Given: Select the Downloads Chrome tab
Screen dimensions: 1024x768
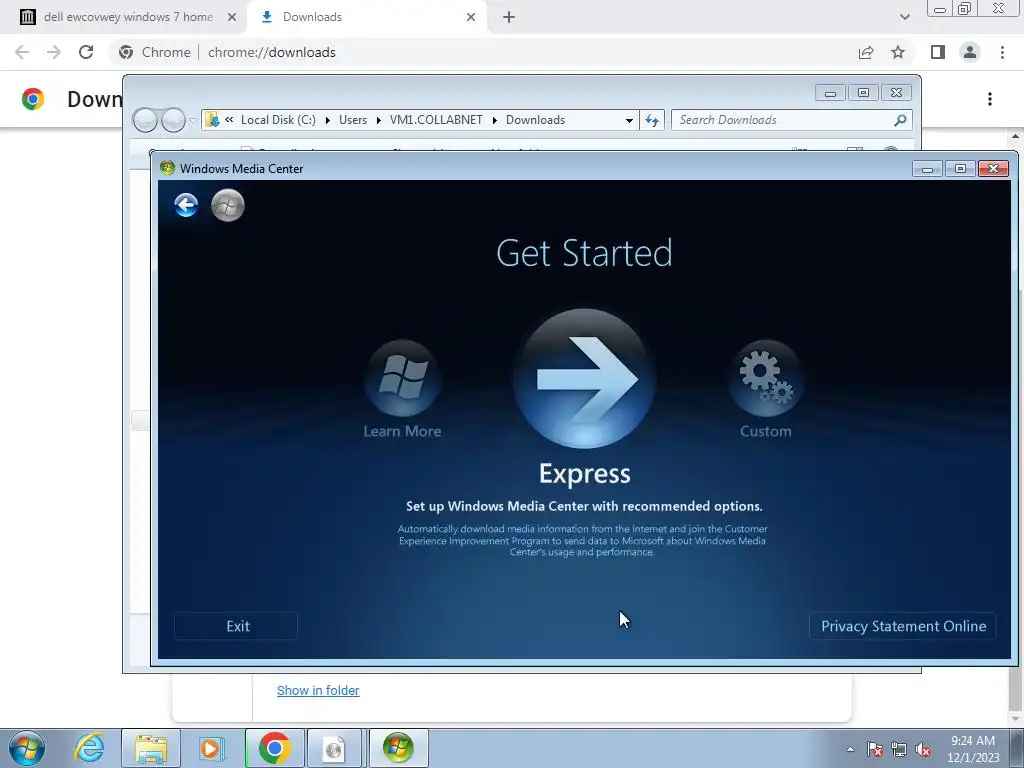Looking at the screenshot, I should pos(366,17).
